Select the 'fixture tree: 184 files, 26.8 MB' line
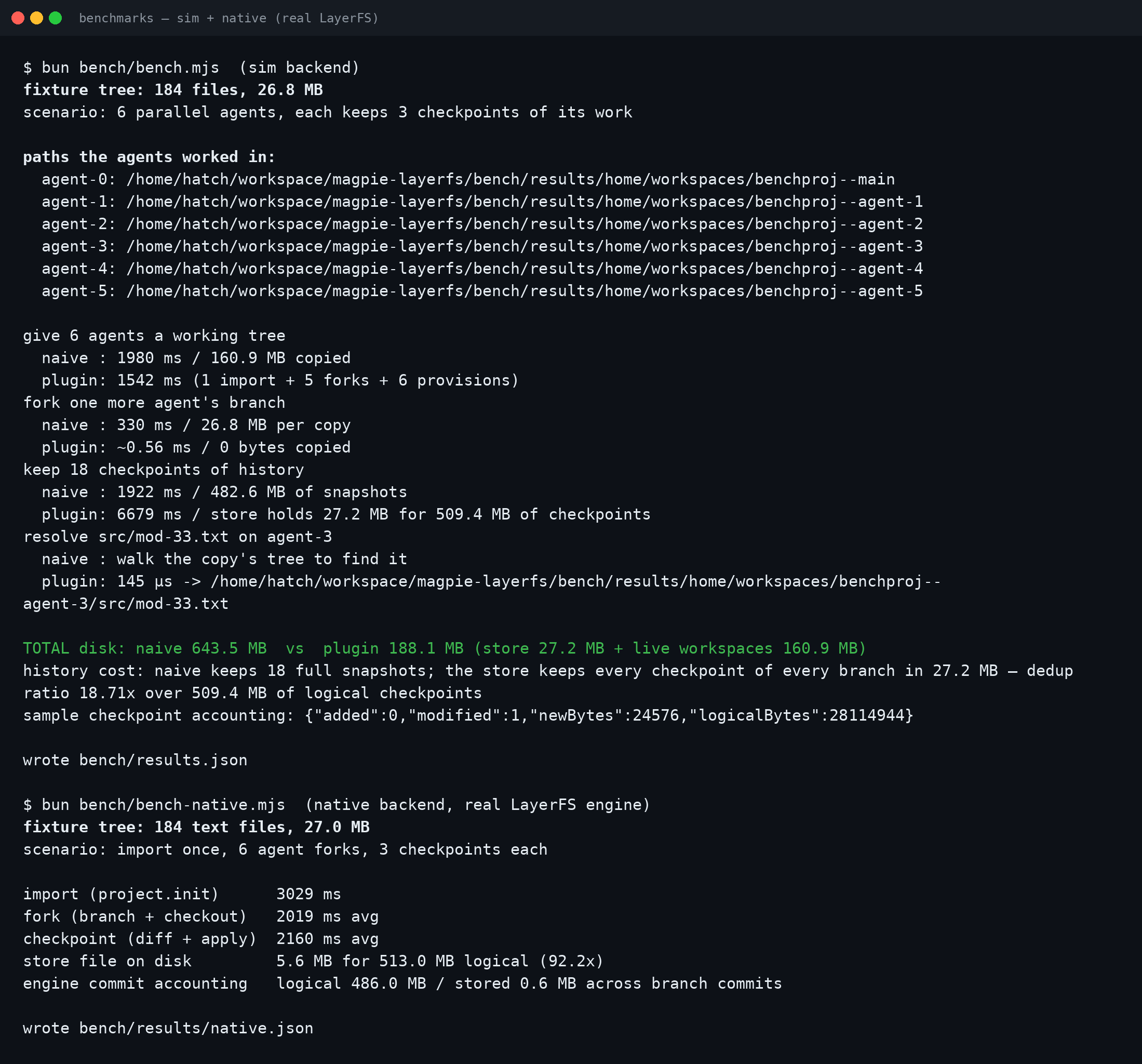Image resolution: width=1142 pixels, height=1064 pixels. click(x=173, y=90)
